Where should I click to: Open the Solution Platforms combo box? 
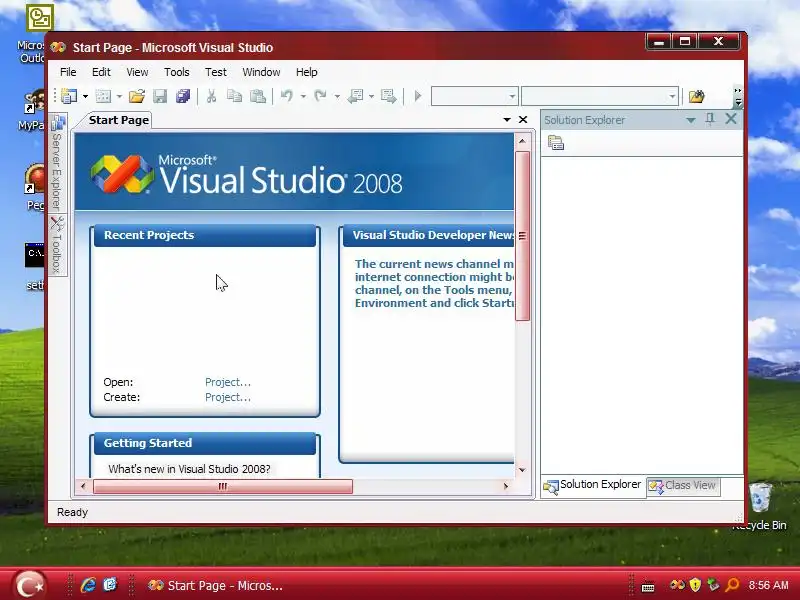tap(599, 96)
